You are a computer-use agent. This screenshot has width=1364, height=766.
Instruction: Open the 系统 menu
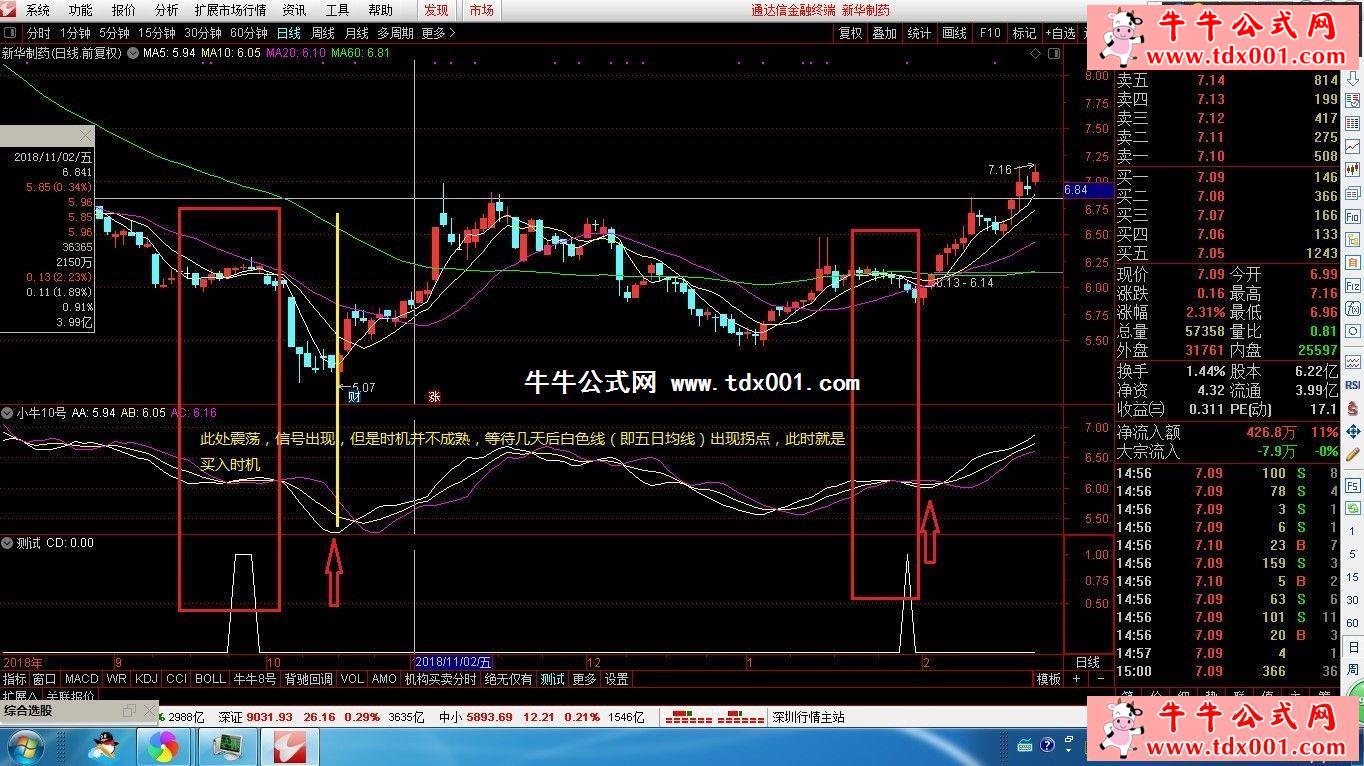(37, 10)
